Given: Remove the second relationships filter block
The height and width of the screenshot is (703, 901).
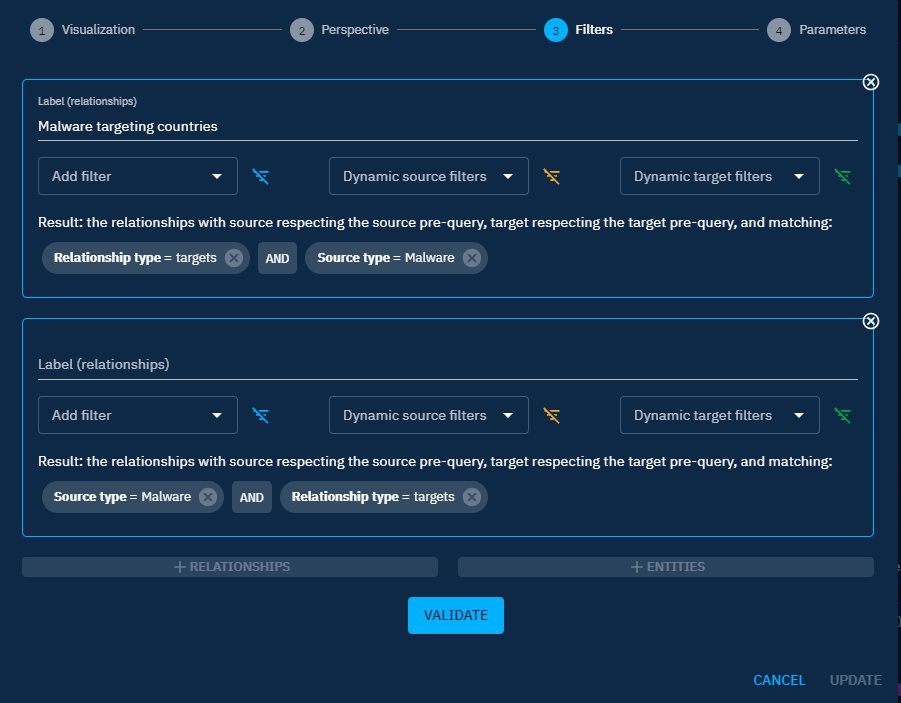Looking at the screenshot, I should coord(870,321).
